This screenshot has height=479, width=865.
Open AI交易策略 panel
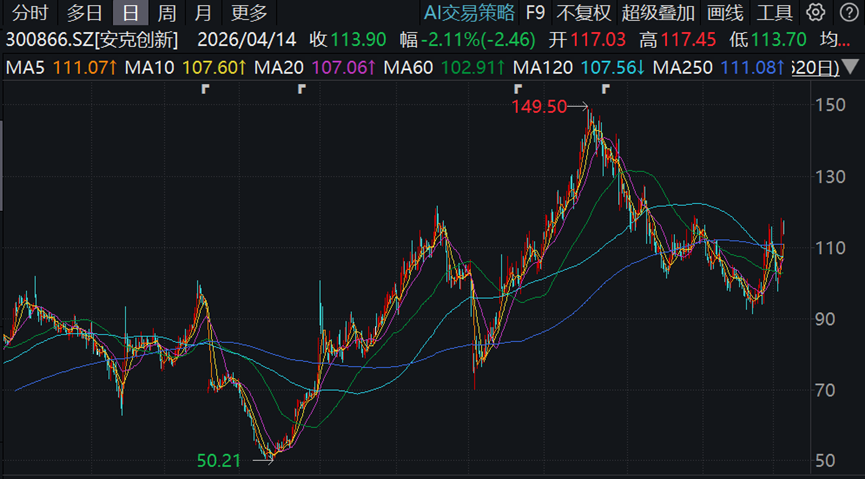[469, 12]
